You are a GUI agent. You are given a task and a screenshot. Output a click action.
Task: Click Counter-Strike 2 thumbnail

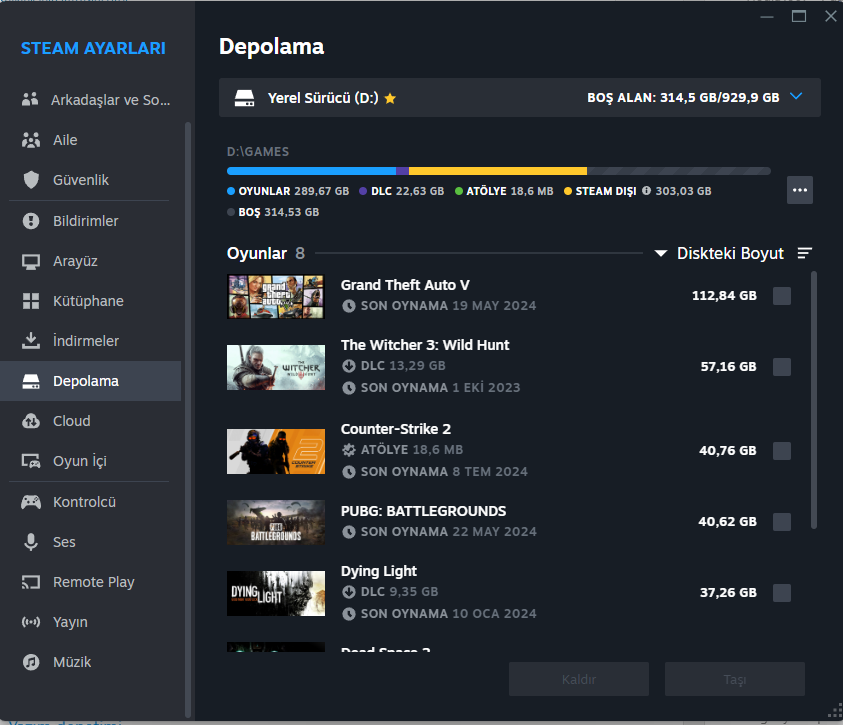(x=276, y=451)
